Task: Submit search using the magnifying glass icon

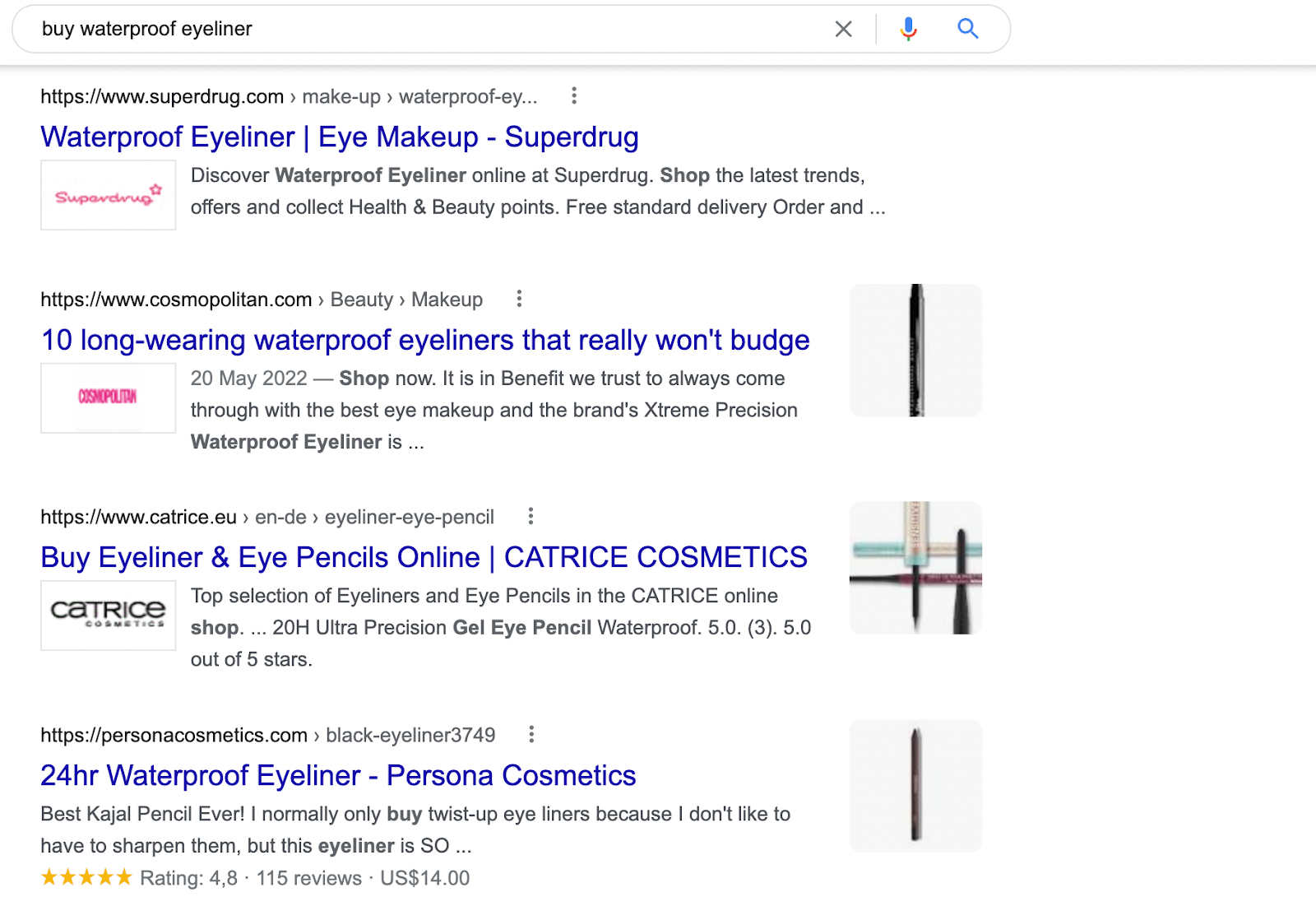Action: click(x=968, y=30)
